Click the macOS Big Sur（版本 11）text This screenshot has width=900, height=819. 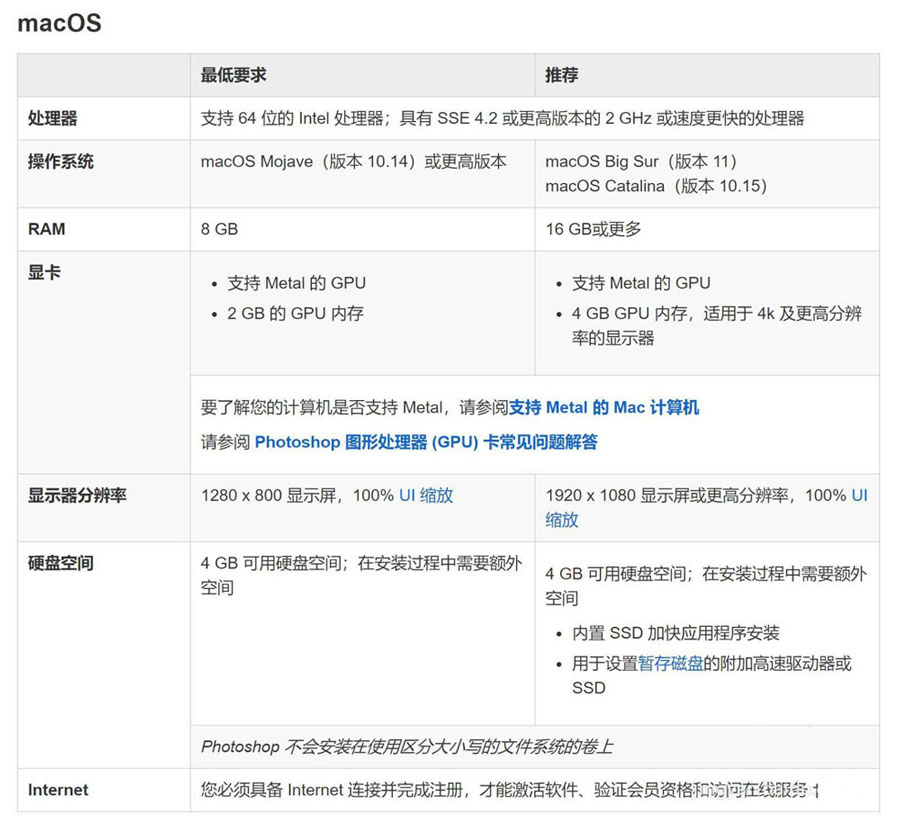click(x=641, y=161)
